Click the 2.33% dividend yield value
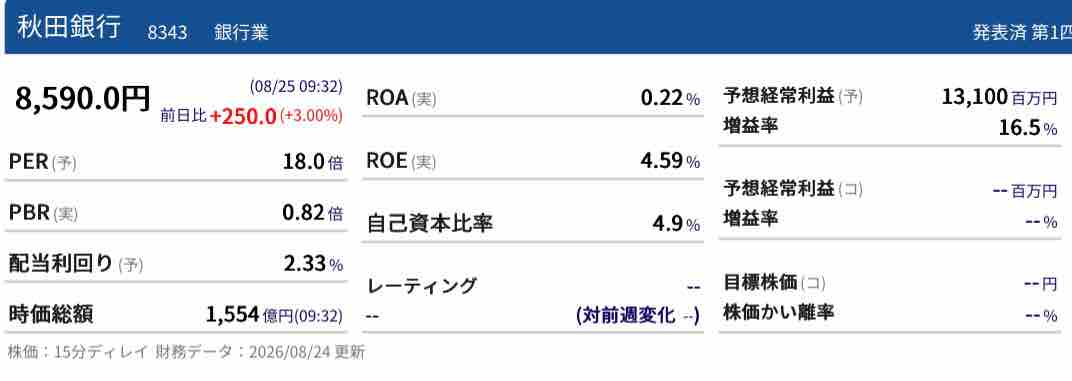Screen dimensions: 1072x381 314,263
